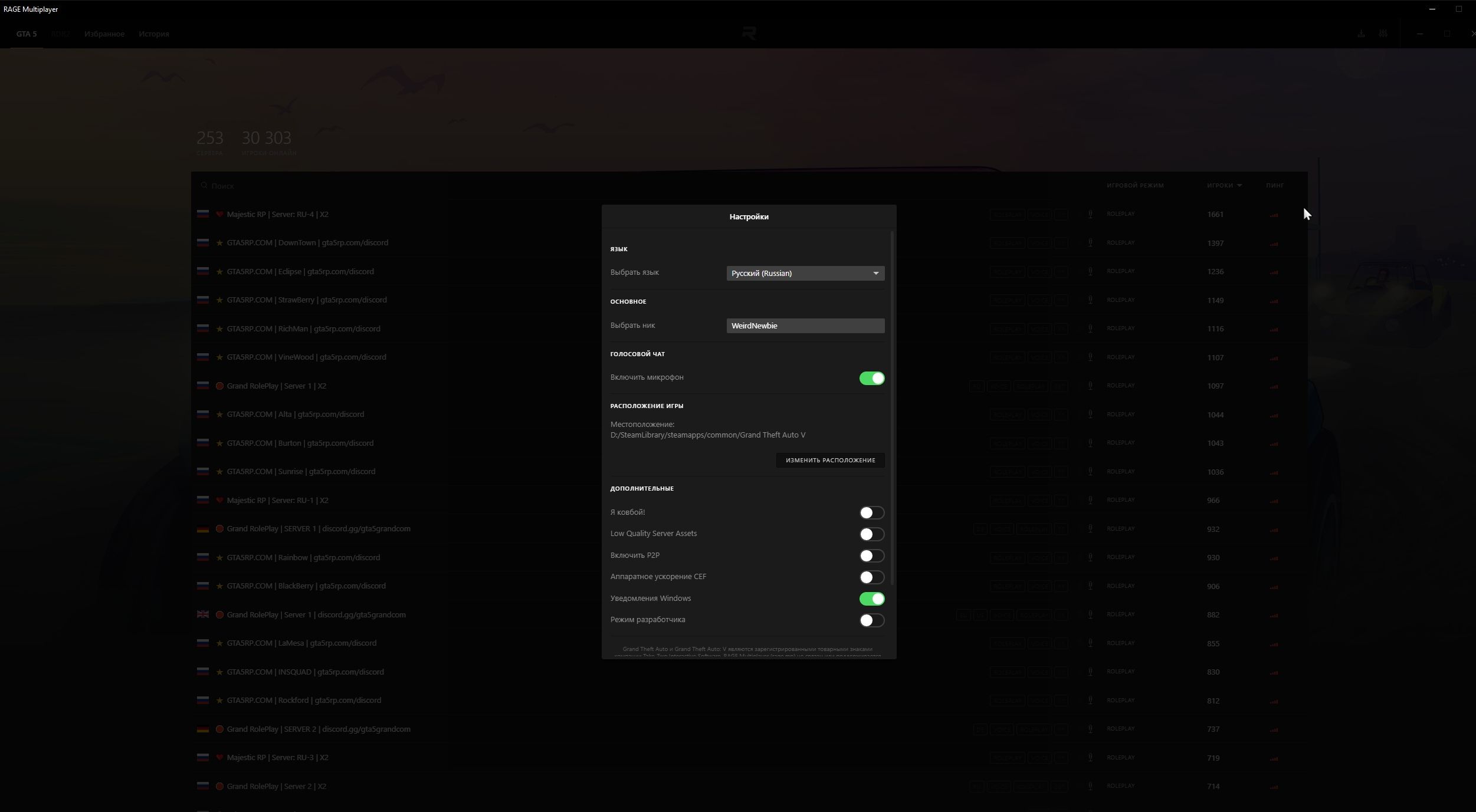This screenshot has height=812, width=1476.
Task: Toggle Low Quality Server Assets on
Action: 871,534
